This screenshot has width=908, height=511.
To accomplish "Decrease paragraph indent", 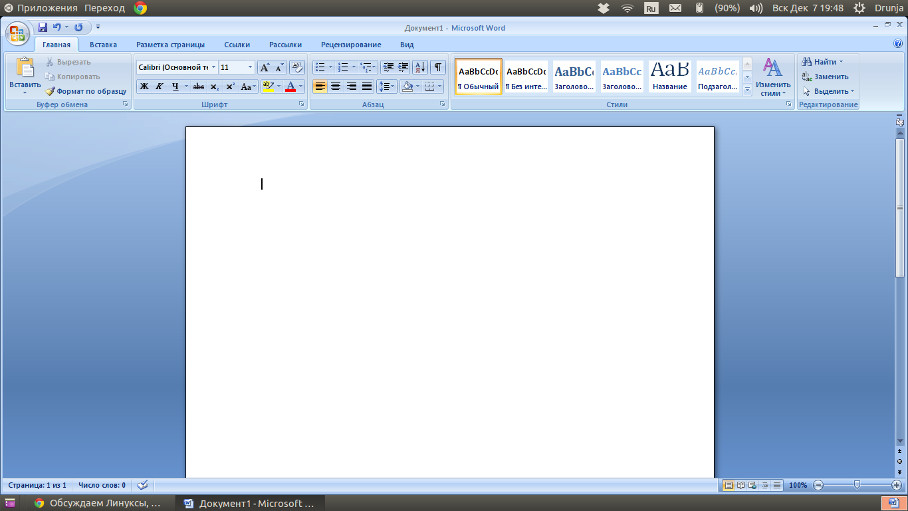I will tap(389, 67).
